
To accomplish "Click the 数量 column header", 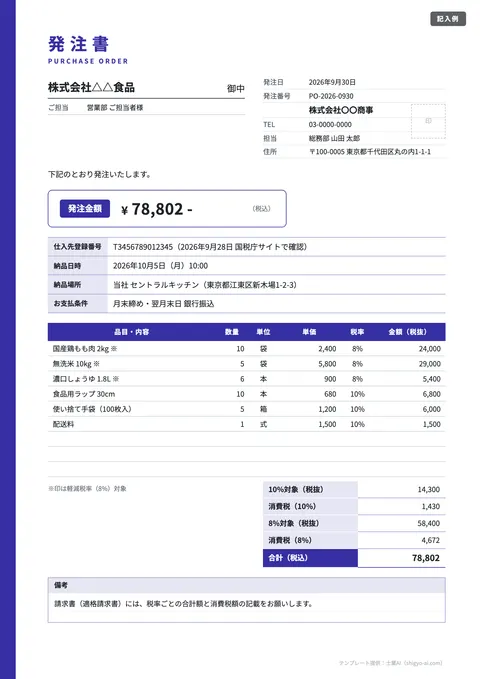I will coord(232,332).
